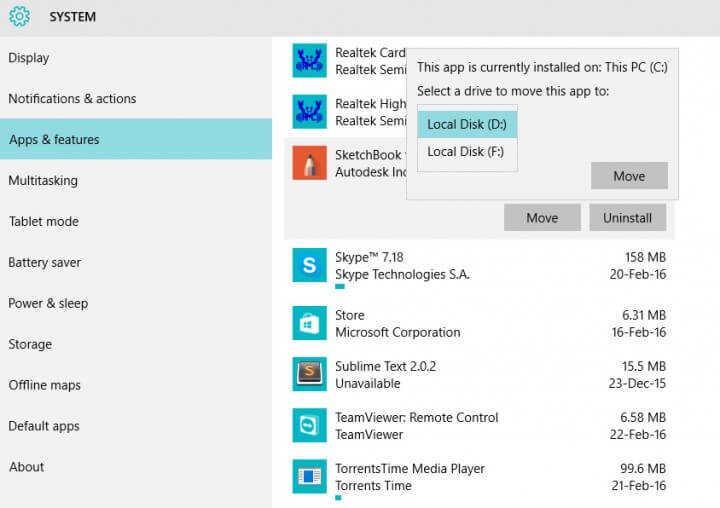The width and height of the screenshot is (720, 508).
Task: Click the 158 MB size value
Action: pyautogui.click(x=645, y=257)
